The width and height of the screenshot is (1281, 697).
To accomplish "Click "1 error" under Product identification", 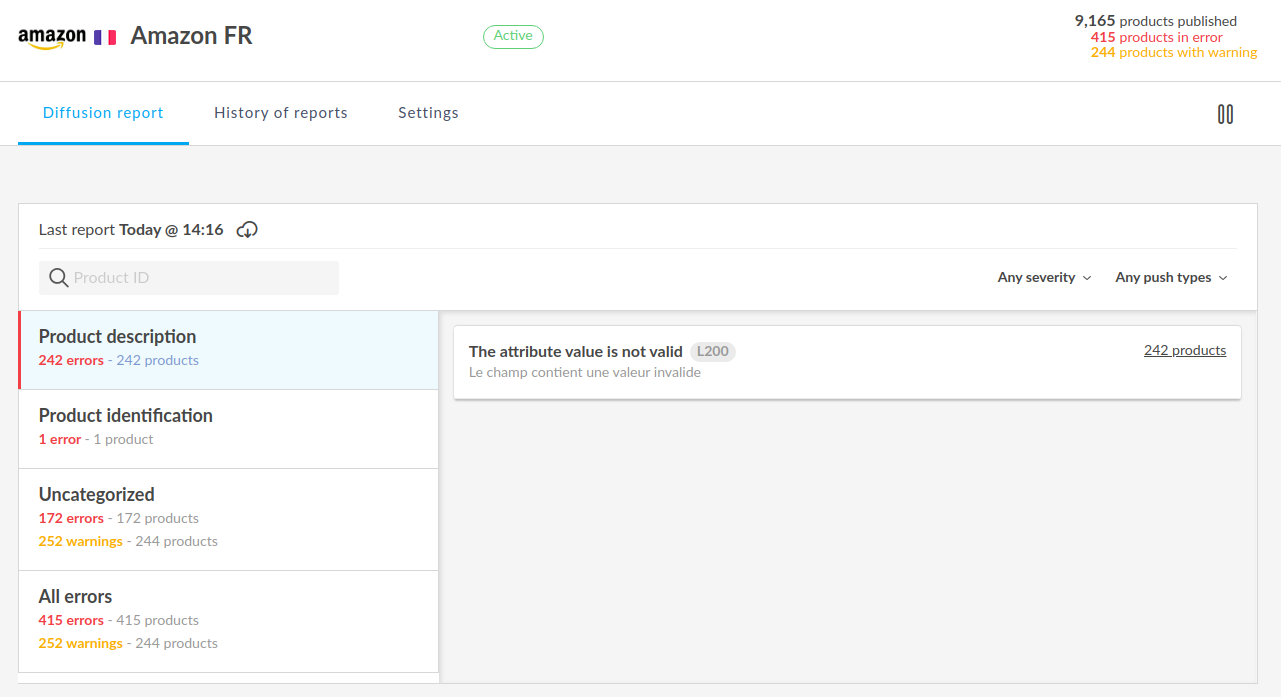I will click(60, 440).
